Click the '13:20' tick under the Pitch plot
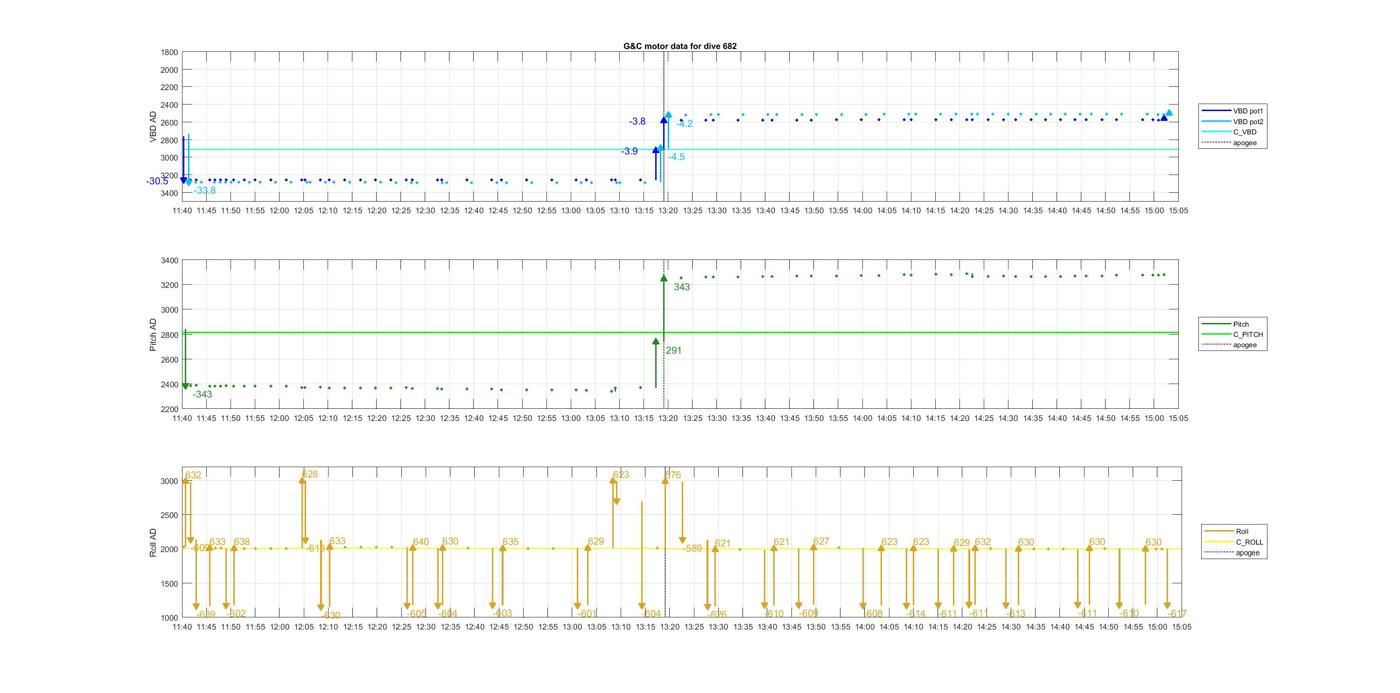 tap(669, 418)
